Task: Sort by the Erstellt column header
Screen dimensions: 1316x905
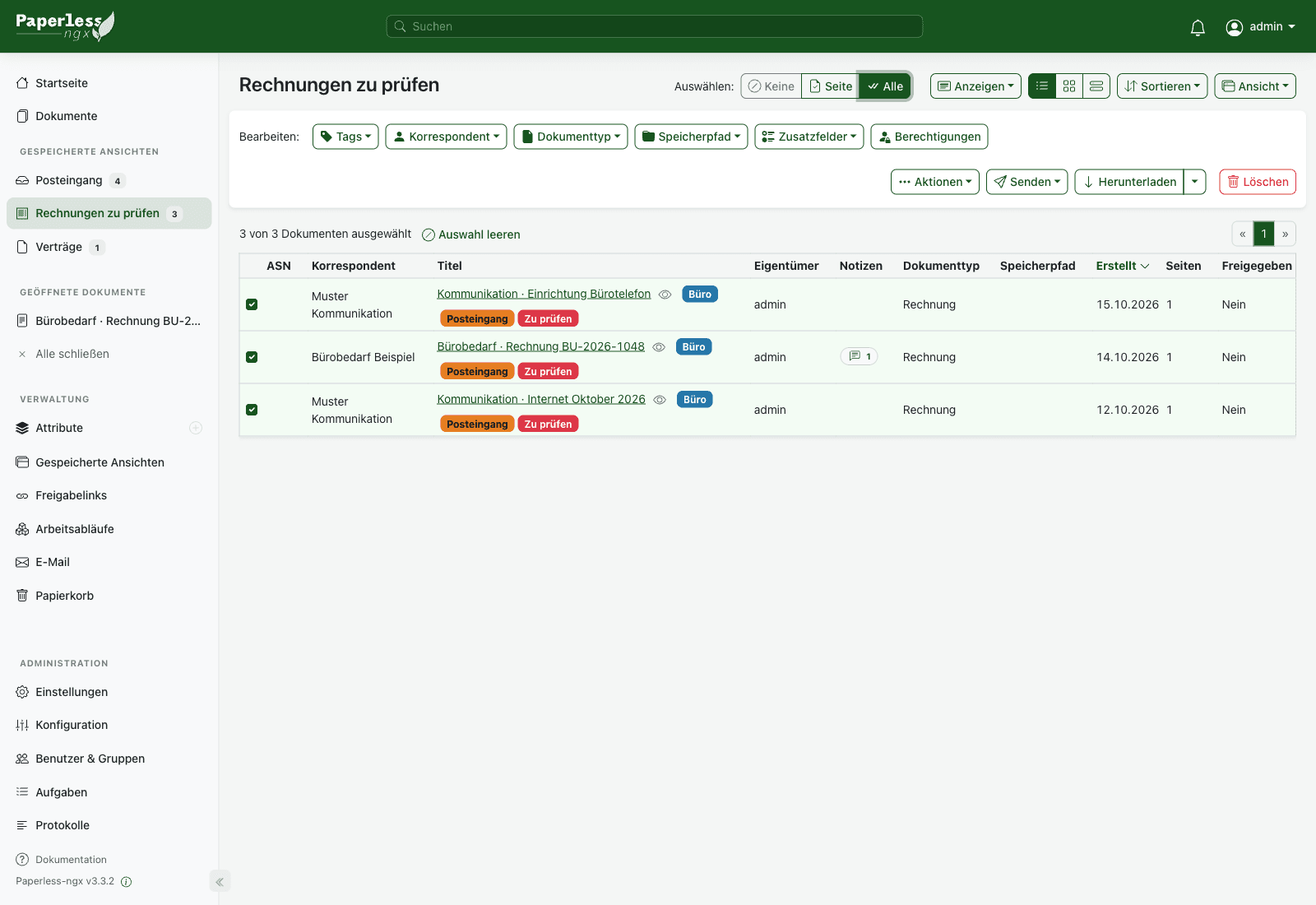Action: (1123, 266)
